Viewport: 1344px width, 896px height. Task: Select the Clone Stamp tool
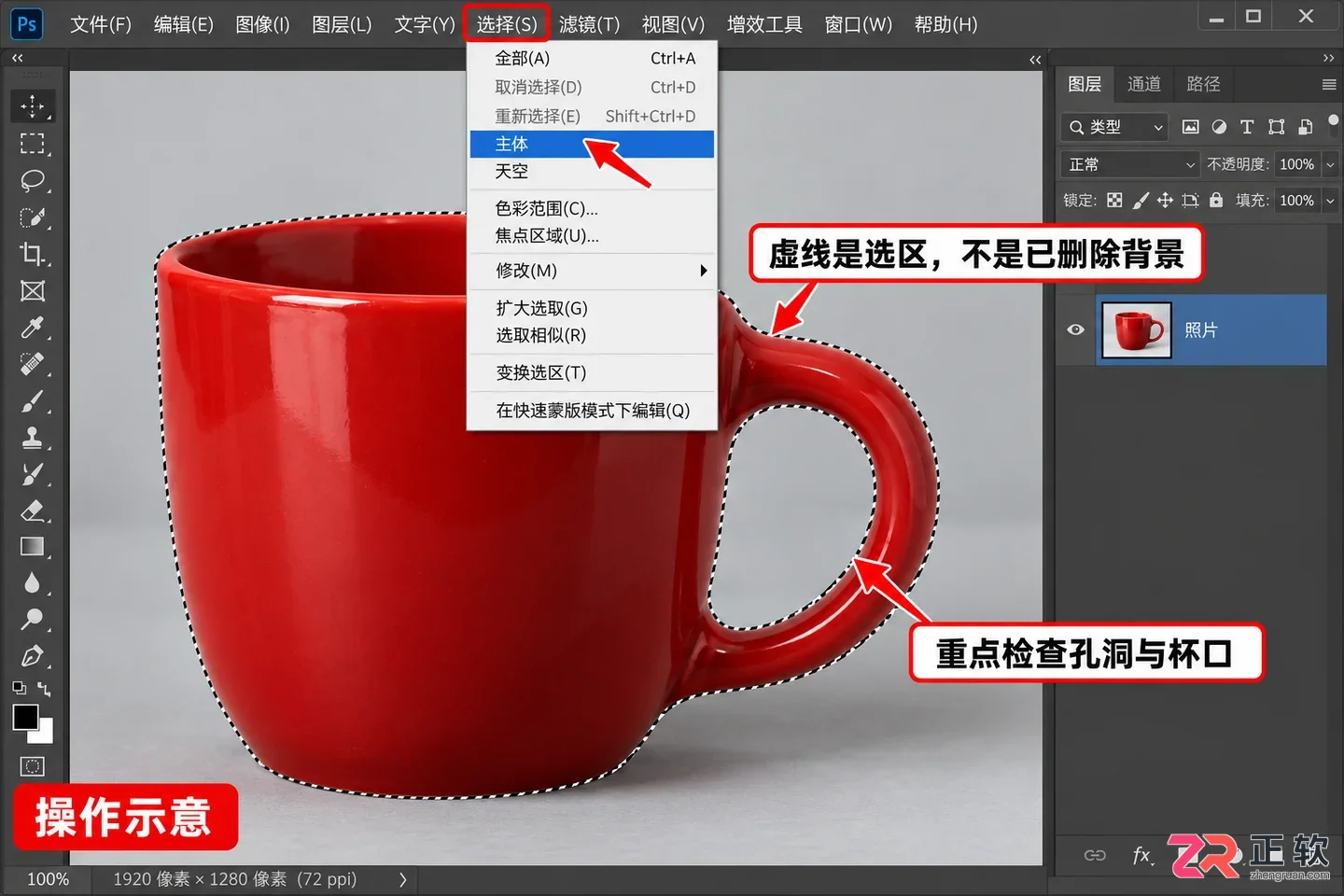[33, 438]
